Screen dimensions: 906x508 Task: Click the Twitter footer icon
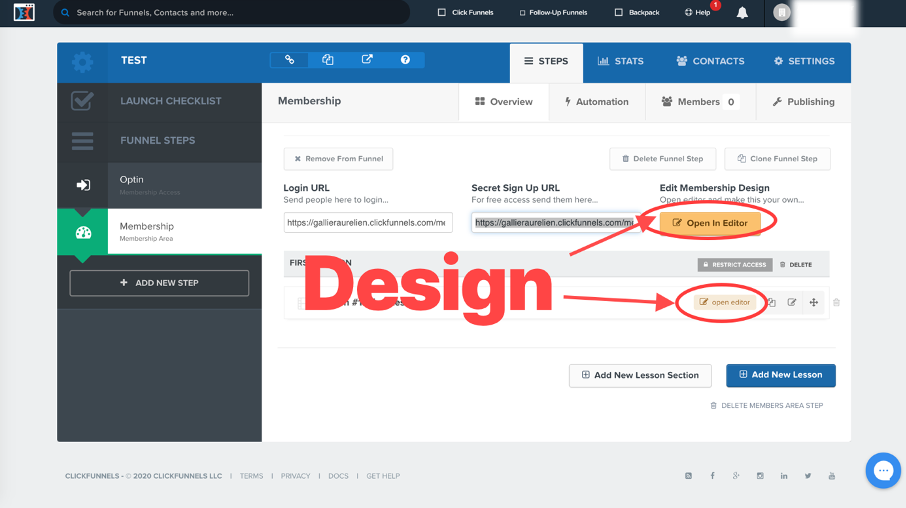[808, 476]
